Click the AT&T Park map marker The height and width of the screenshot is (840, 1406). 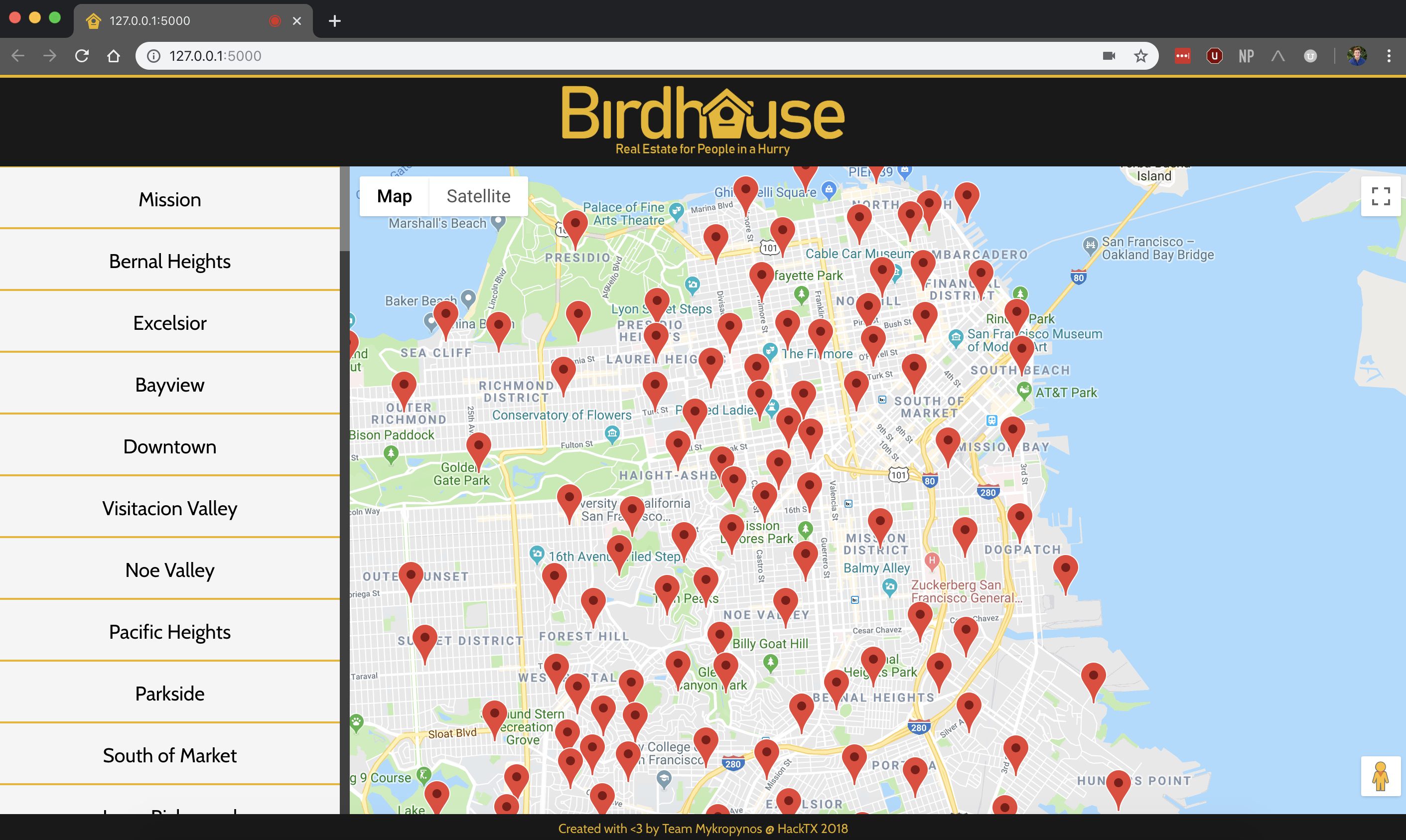[x=1024, y=391]
